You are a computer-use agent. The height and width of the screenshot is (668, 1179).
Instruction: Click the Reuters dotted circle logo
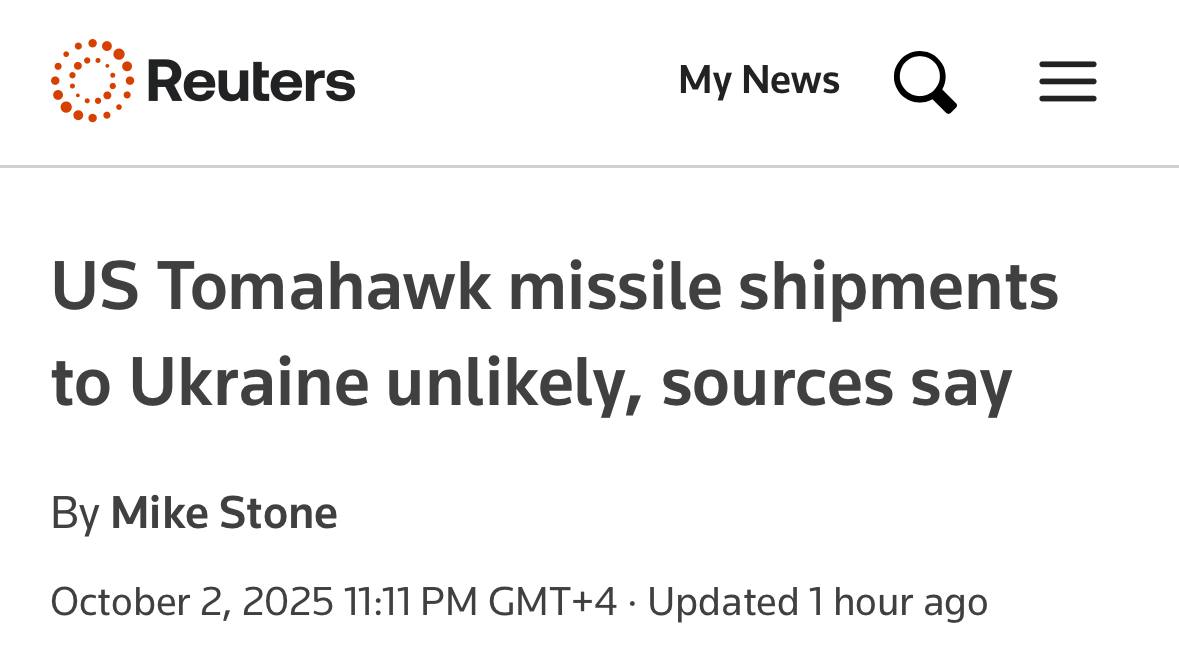[92, 80]
